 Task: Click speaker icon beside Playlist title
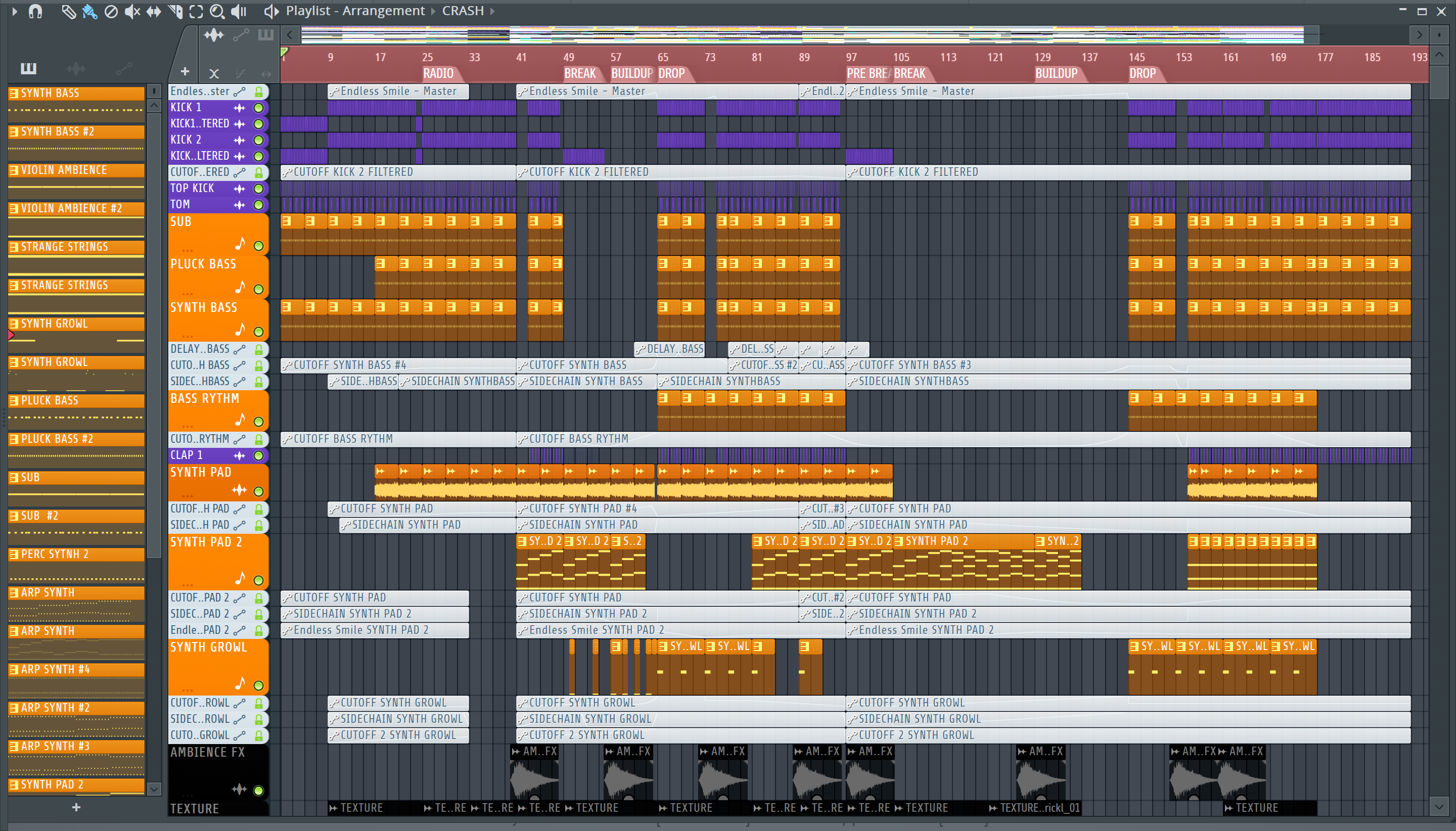point(271,11)
